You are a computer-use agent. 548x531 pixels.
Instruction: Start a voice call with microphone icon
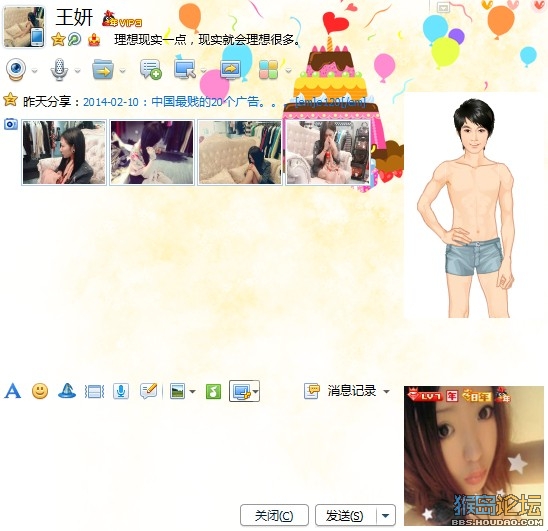pos(59,69)
